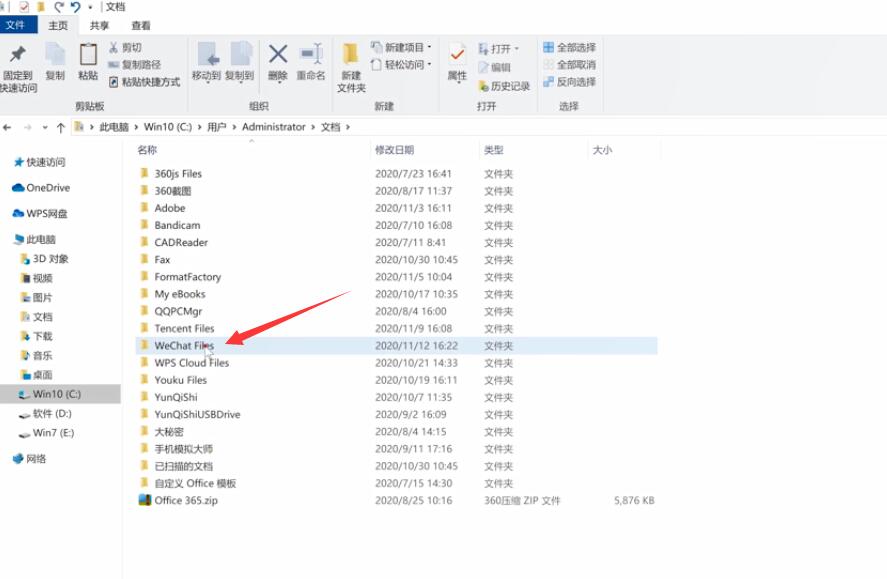The image size is (887, 579).
Task: Expand chevron after 文档 in address bar
Action: point(348,127)
